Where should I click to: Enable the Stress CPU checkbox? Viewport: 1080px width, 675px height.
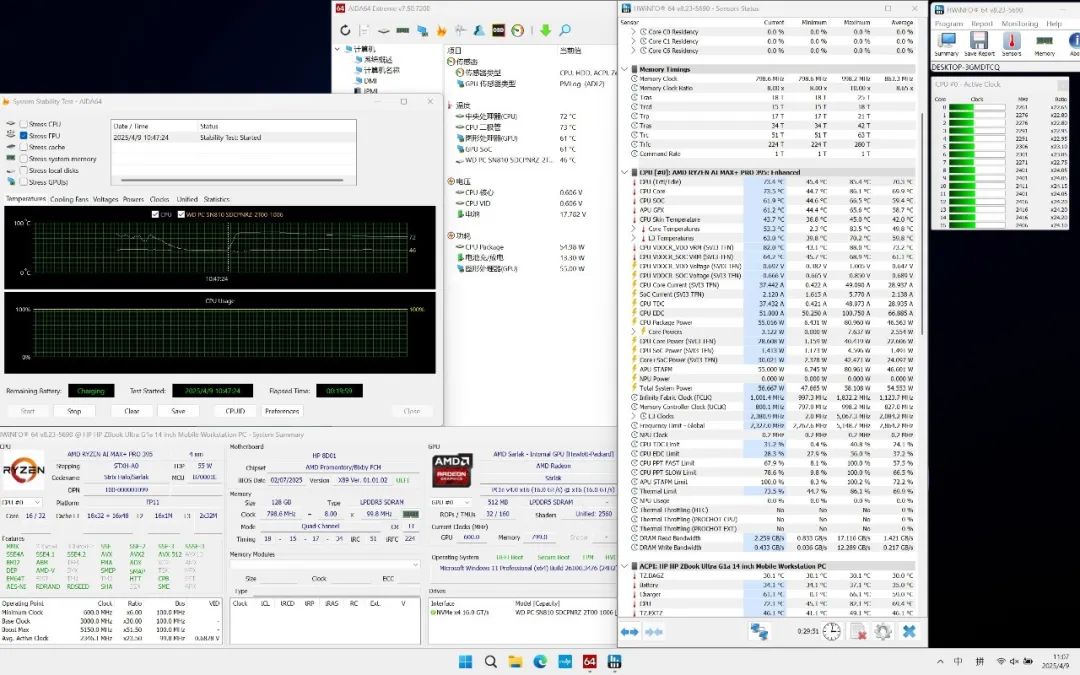23,124
